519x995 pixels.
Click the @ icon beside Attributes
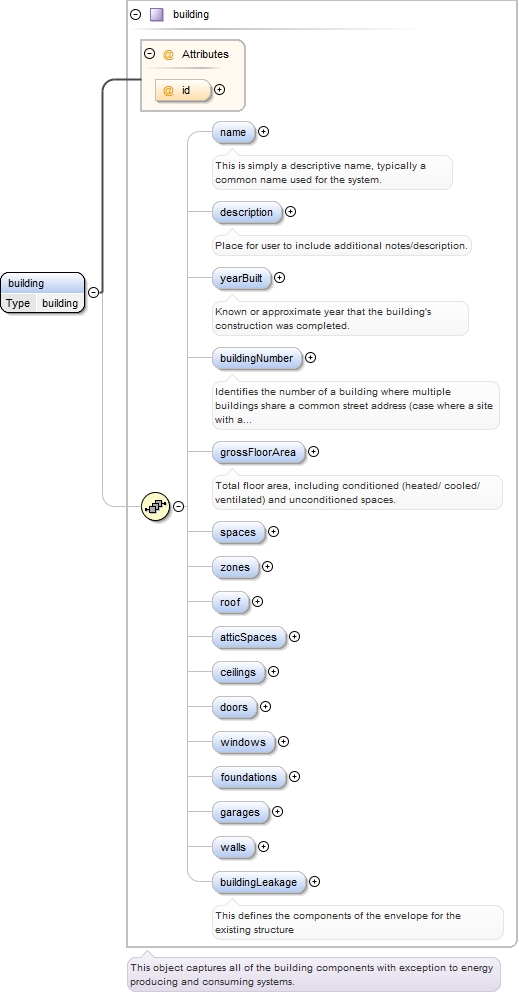(168, 55)
